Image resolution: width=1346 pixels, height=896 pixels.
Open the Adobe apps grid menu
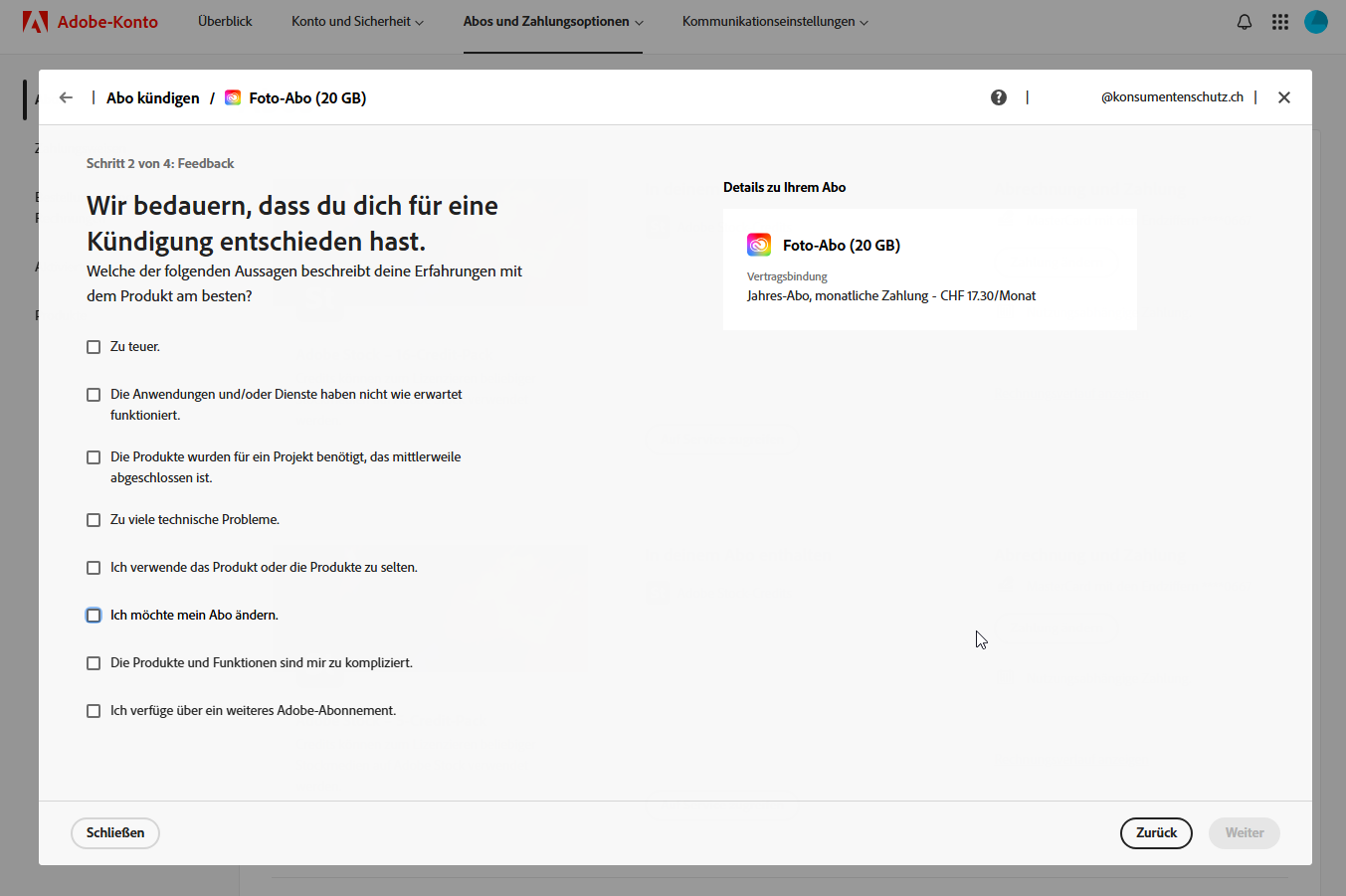(x=1280, y=22)
